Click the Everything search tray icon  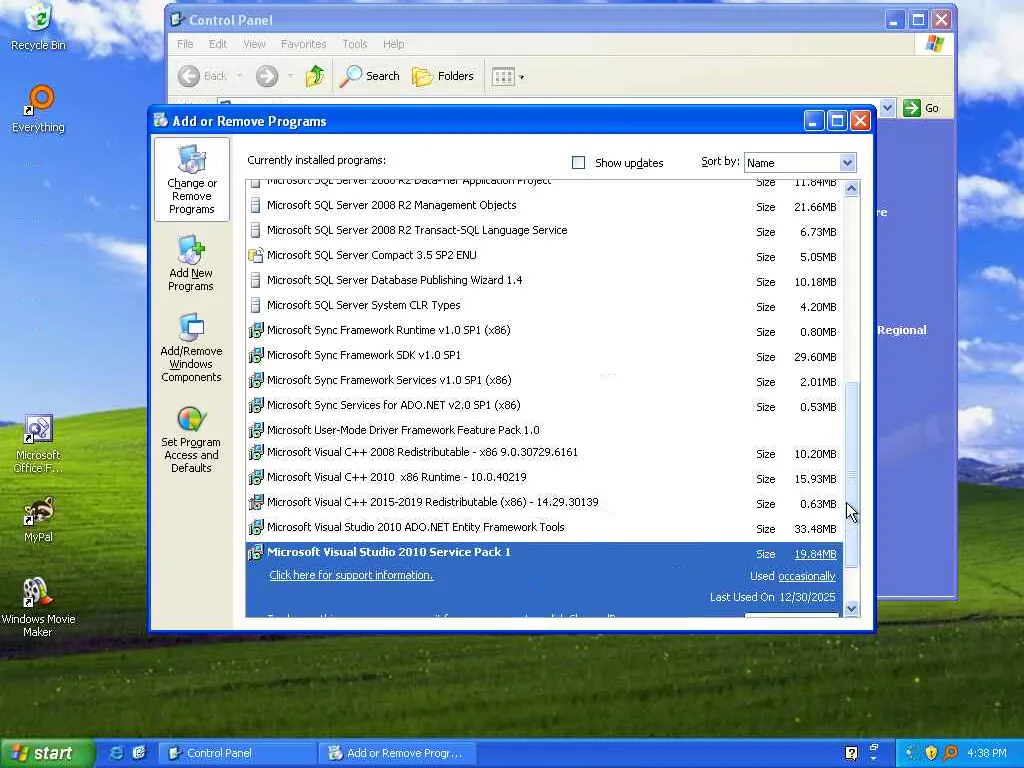tap(950, 753)
